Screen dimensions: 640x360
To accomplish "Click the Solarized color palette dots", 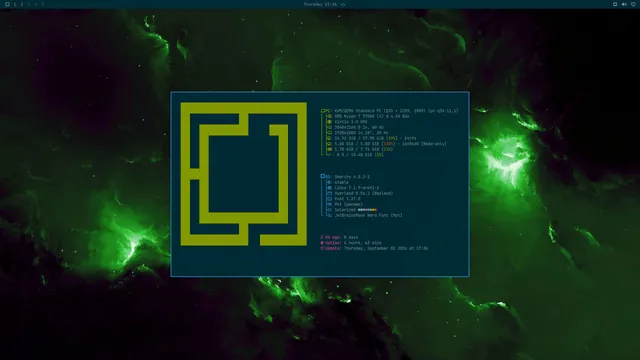I will pos(367,210).
